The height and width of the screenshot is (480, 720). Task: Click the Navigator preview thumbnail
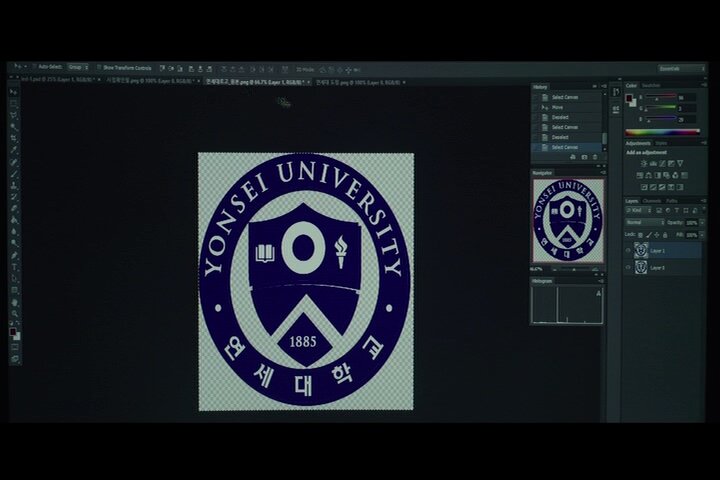tap(567, 220)
